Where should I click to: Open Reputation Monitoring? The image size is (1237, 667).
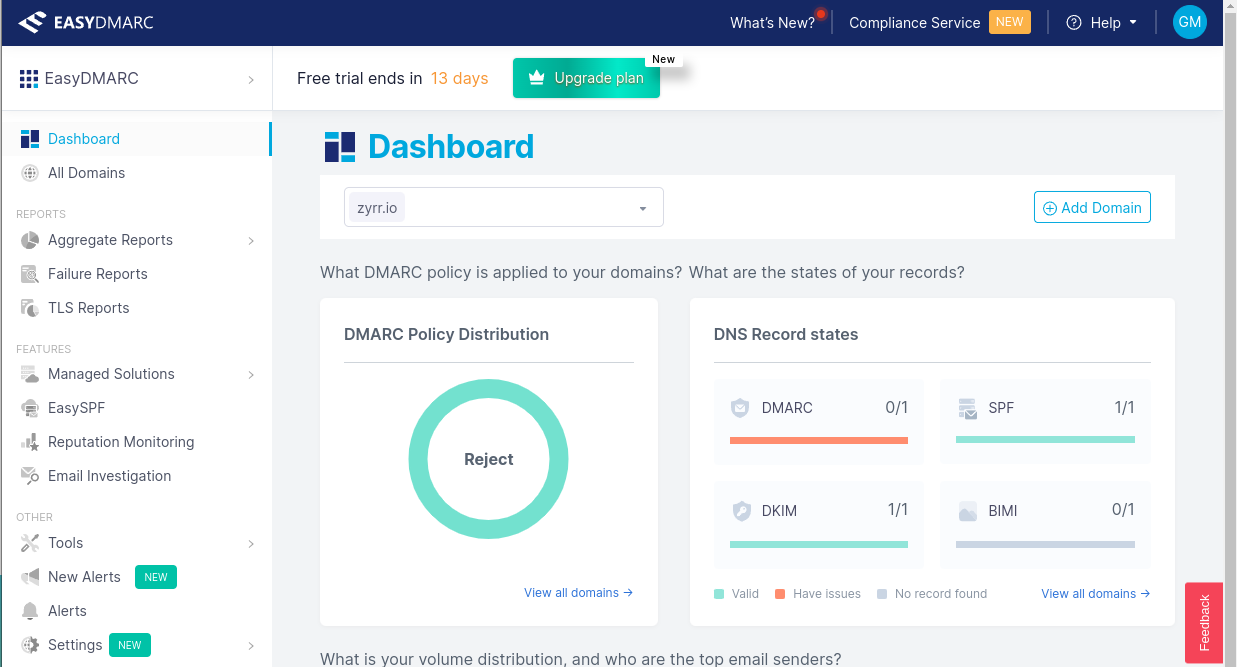pyautogui.click(x=119, y=441)
